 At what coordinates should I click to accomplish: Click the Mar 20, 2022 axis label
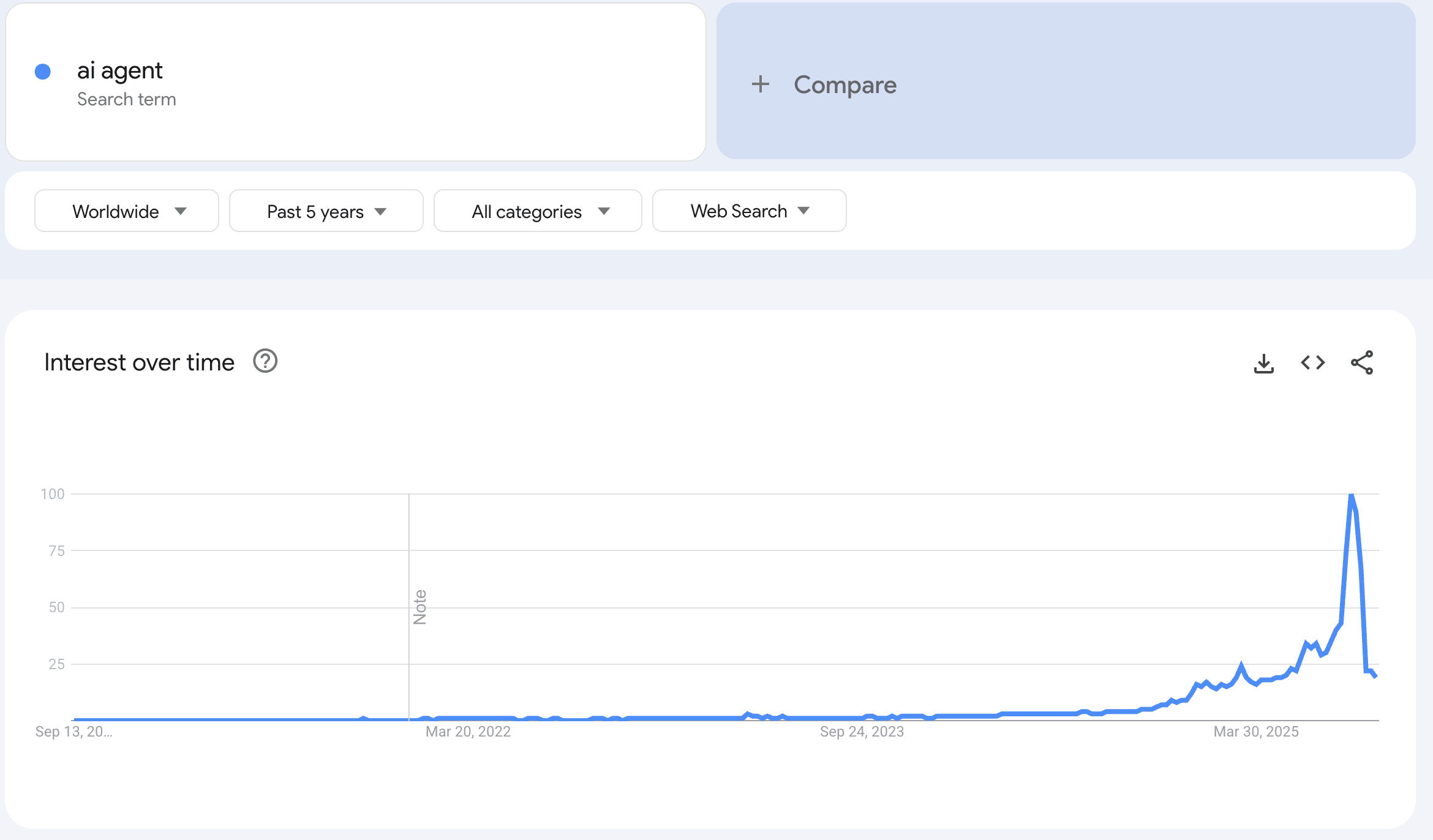(x=468, y=732)
